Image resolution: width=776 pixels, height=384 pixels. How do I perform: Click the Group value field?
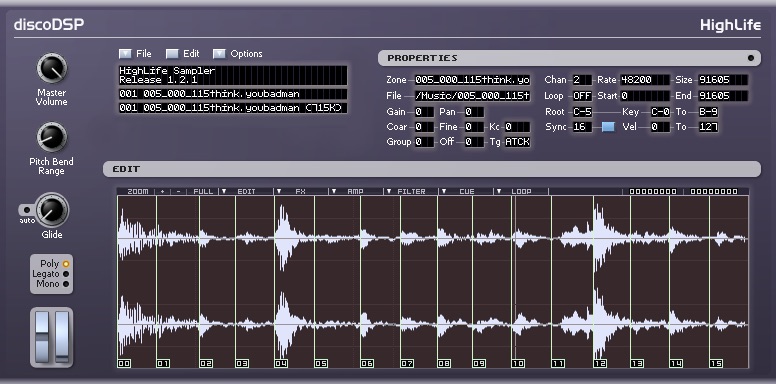[x=424, y=142]
